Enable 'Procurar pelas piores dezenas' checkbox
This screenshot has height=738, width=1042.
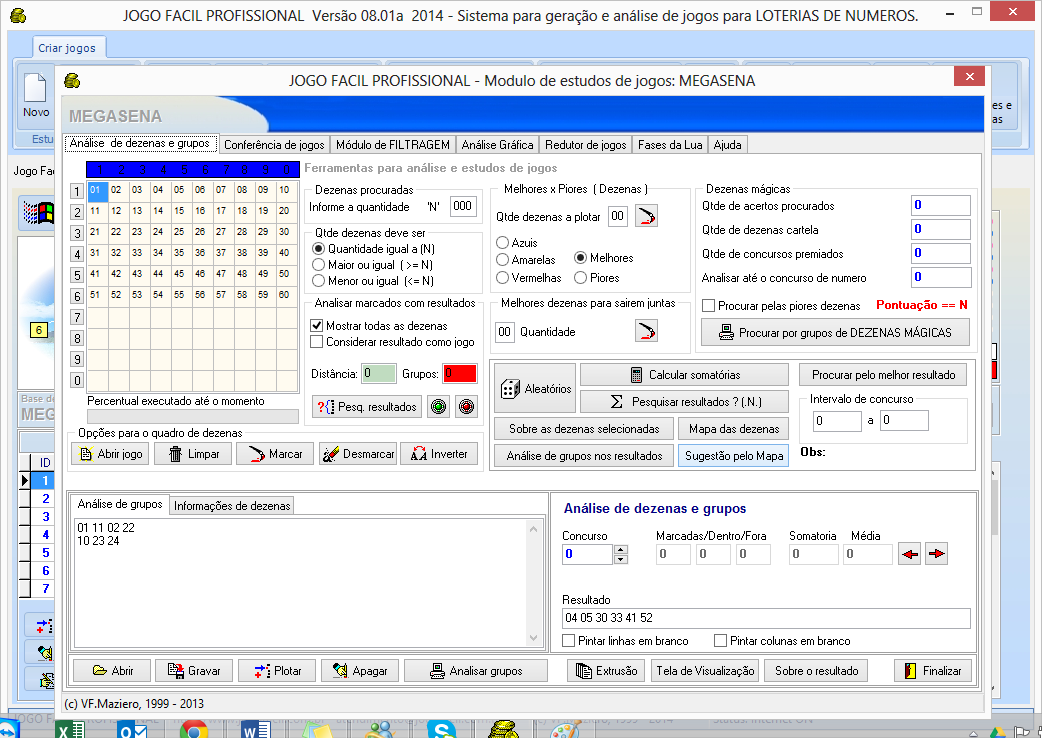click(x=709, y=306)
